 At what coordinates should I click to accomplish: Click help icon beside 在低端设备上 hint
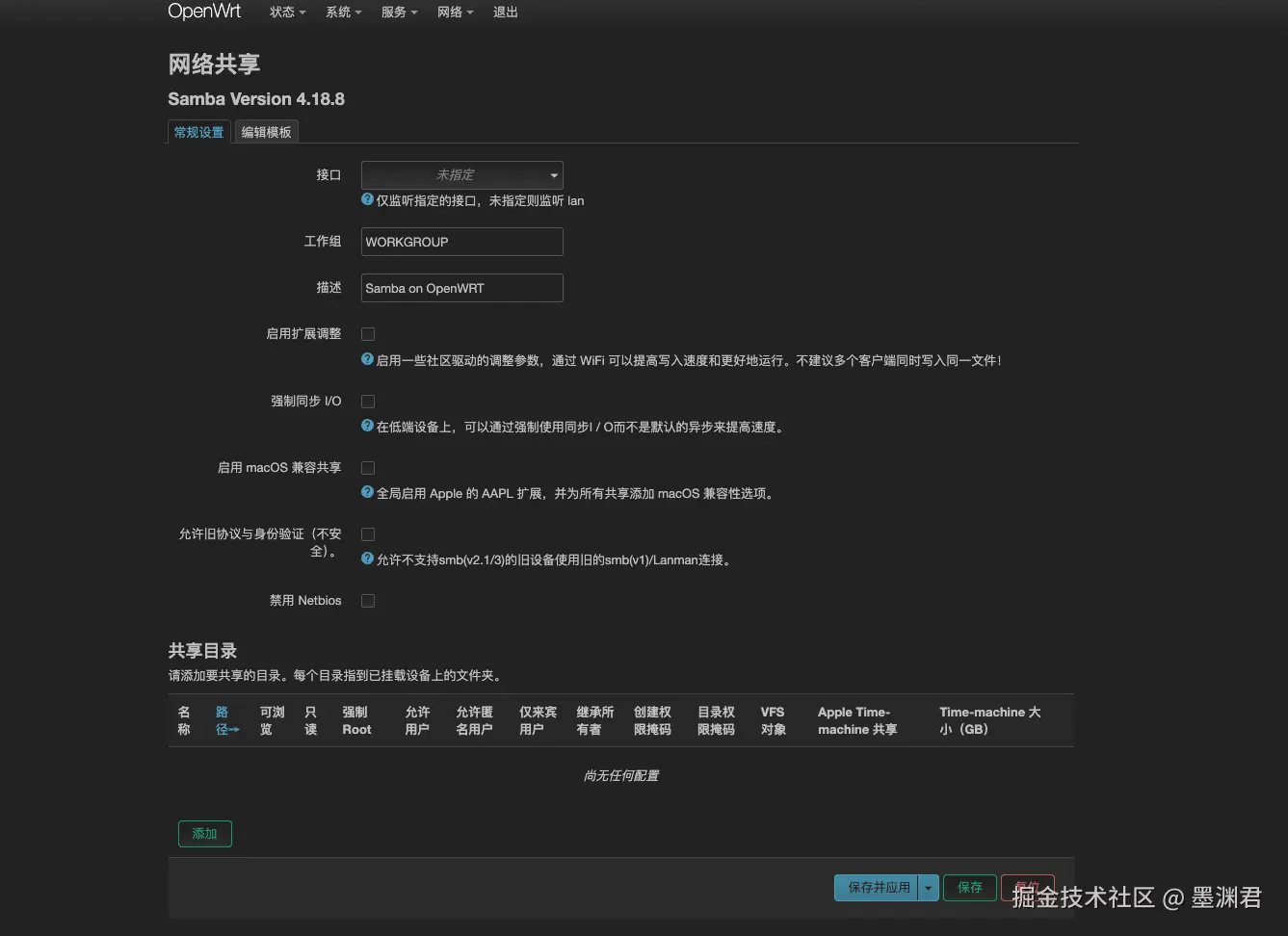[x=367, y=426]
